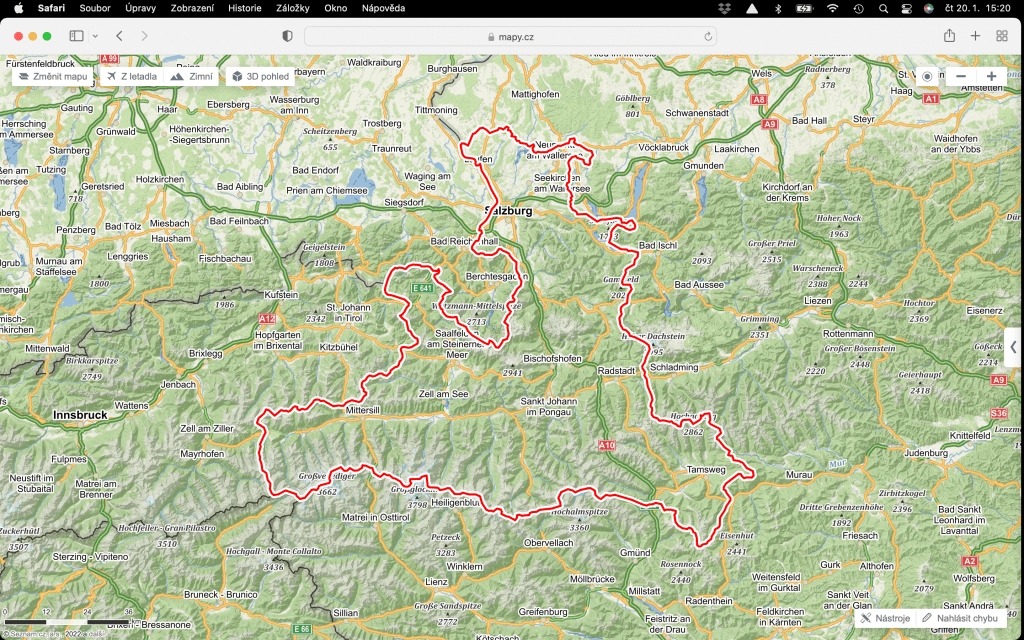Click the Změnit mapu layers button
Image resolution: width=1024 pixels, height=640 pixels.
54,76
